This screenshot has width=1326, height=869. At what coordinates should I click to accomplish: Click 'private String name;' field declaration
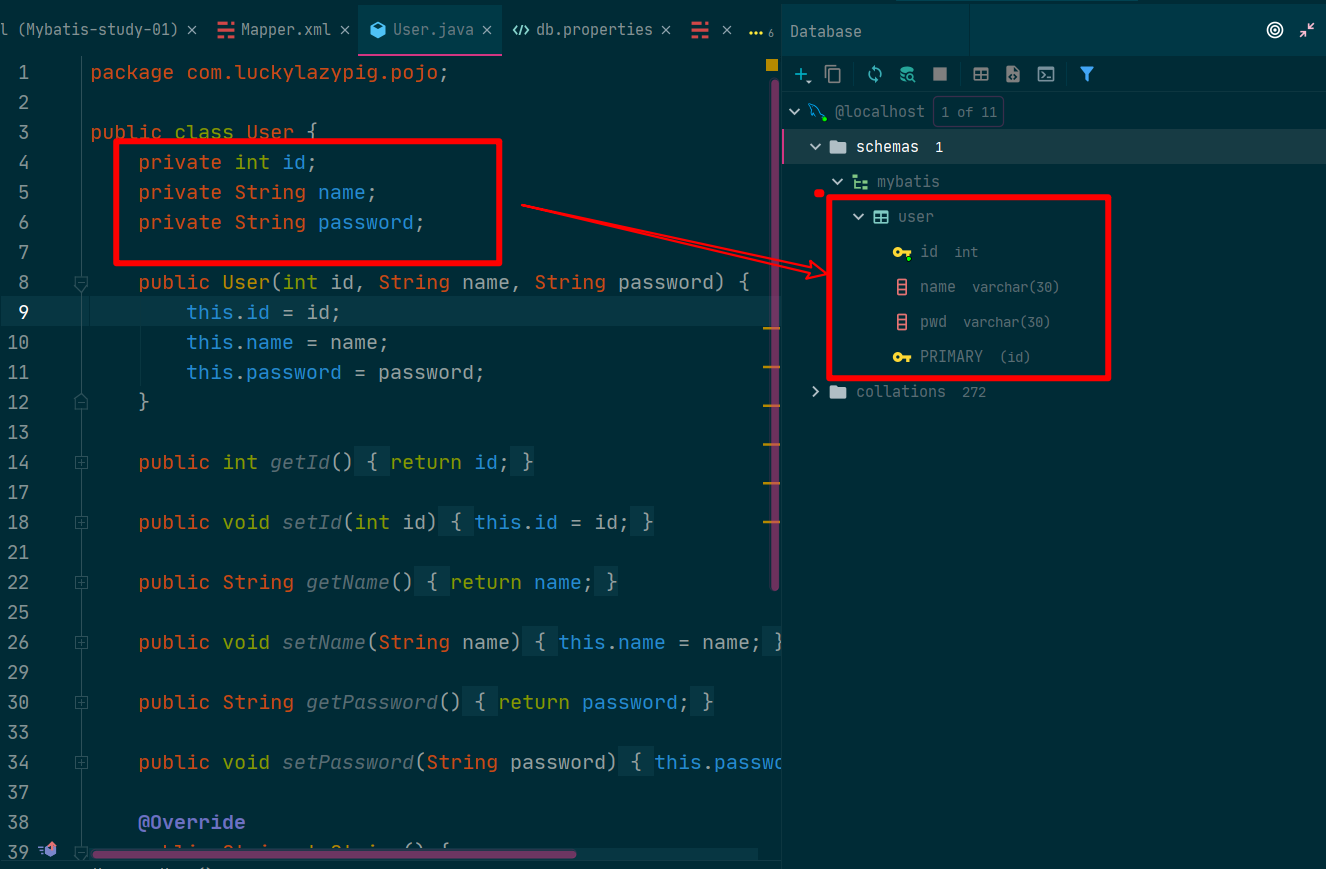pyautogui.click(x=257, y=192)
